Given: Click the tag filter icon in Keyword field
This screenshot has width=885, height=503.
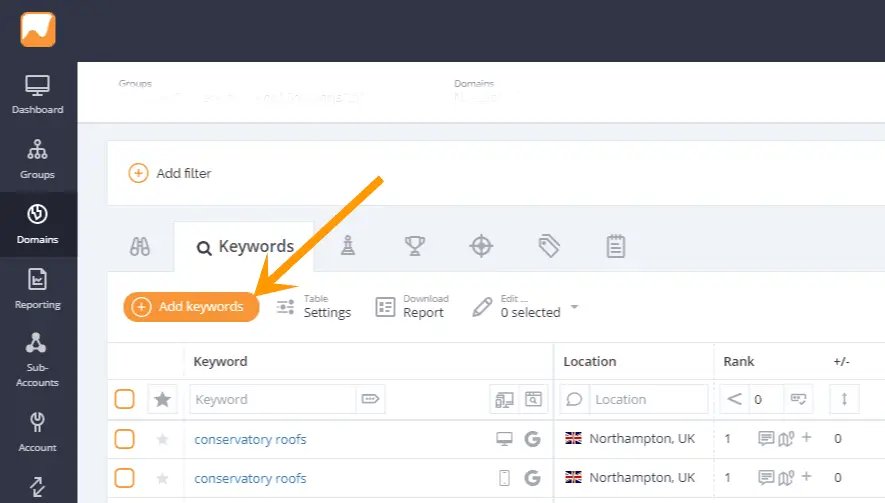Looking at the screenshot, I should point(370,399).
